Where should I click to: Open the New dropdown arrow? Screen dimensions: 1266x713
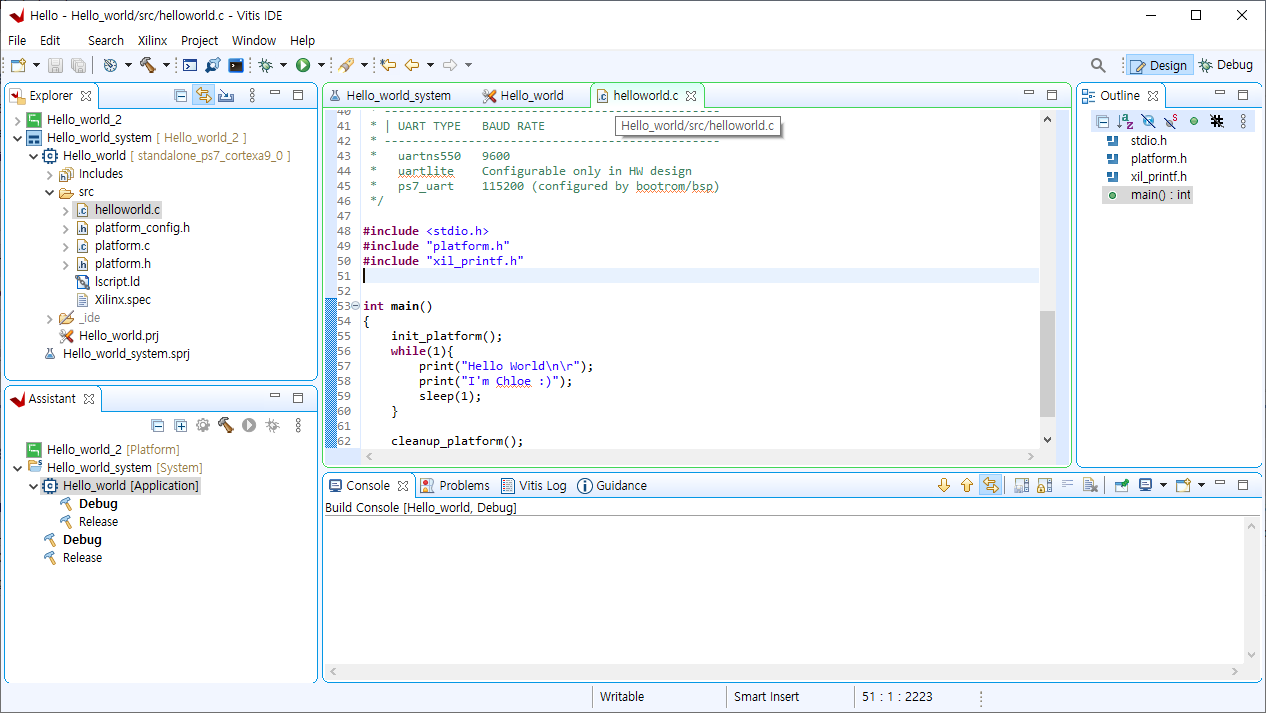click(x=36, y=65)
